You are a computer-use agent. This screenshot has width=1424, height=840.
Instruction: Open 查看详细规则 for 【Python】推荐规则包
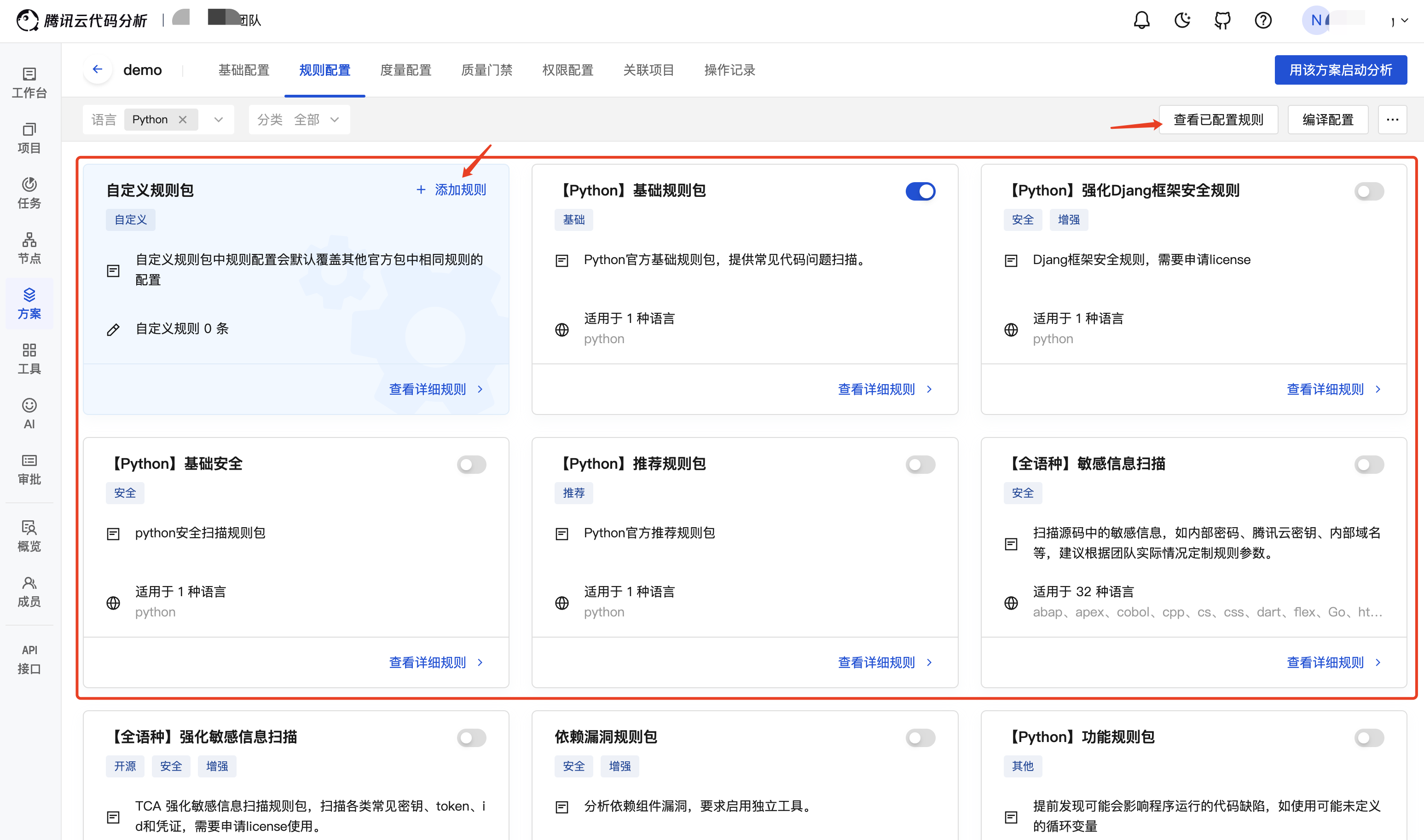point(885,662)
